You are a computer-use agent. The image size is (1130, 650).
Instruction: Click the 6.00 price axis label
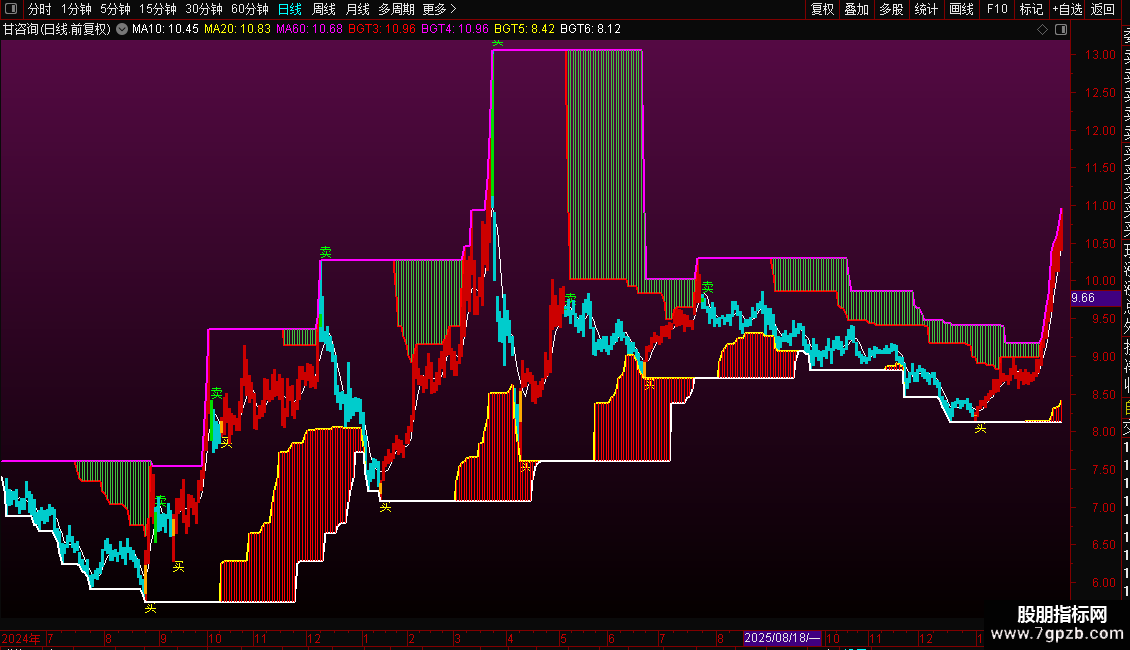pos(1103,583)
